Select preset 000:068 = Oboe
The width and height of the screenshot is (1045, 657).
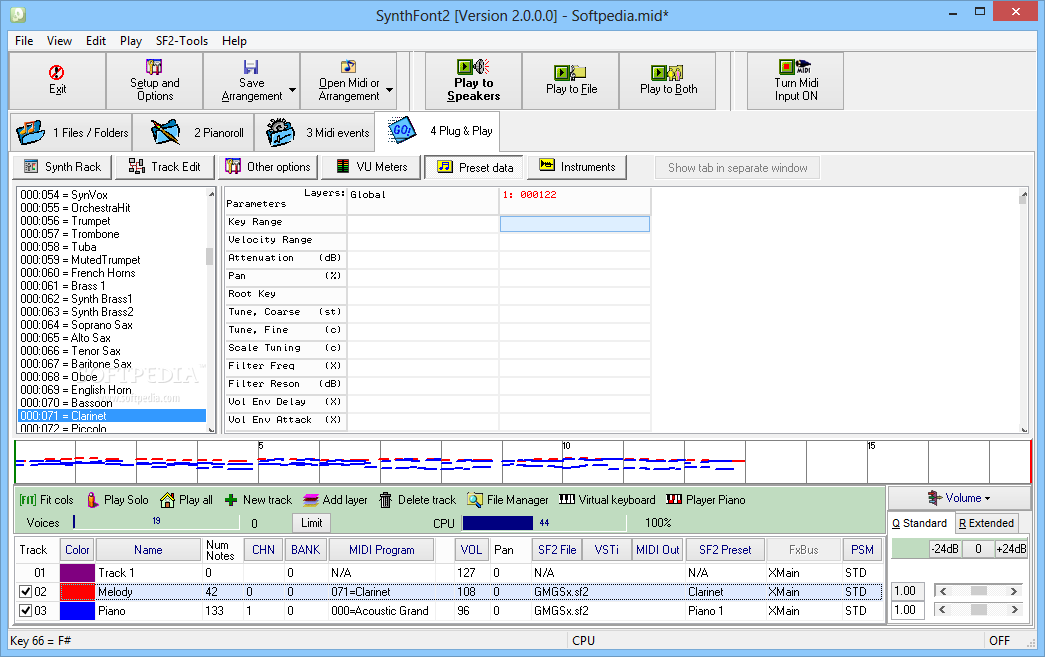point(59,377)
